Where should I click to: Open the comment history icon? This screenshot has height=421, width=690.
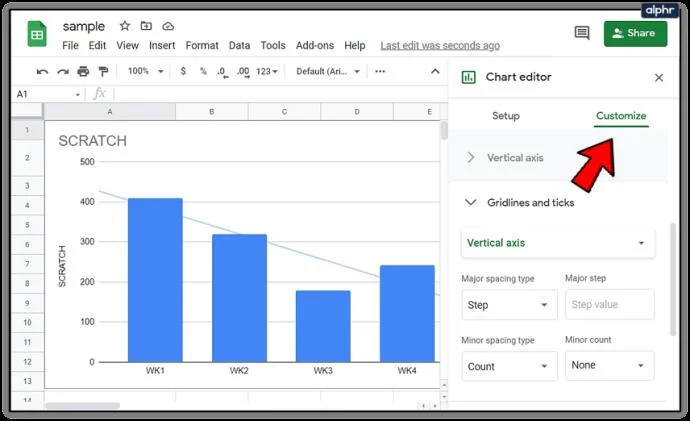pos(582,33)
